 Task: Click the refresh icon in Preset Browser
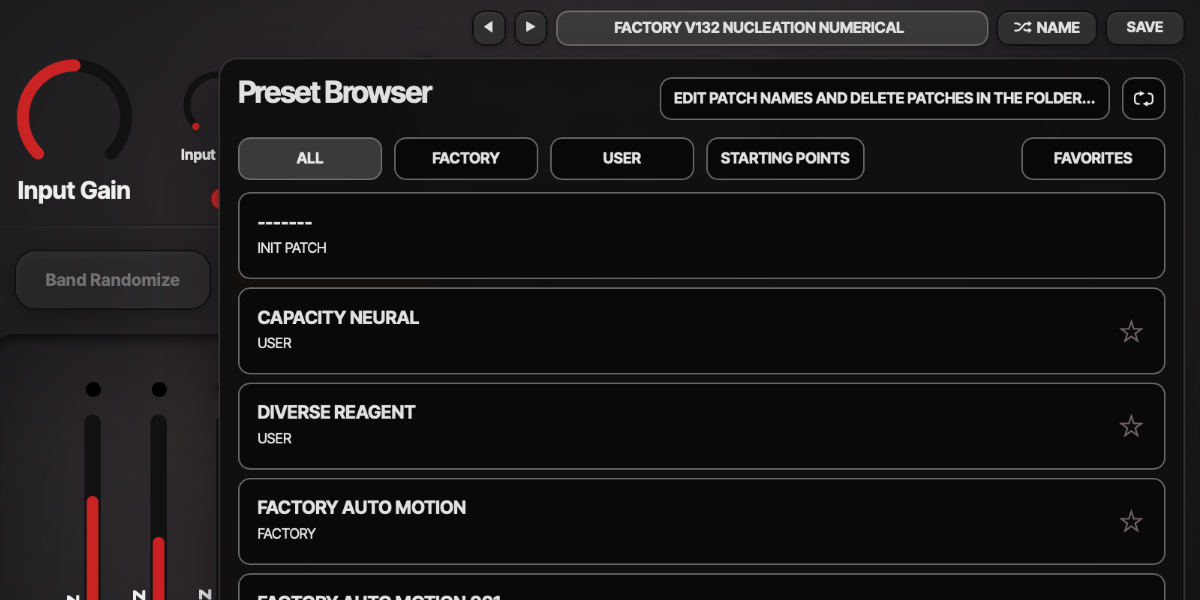click(x=1144, y=99)
